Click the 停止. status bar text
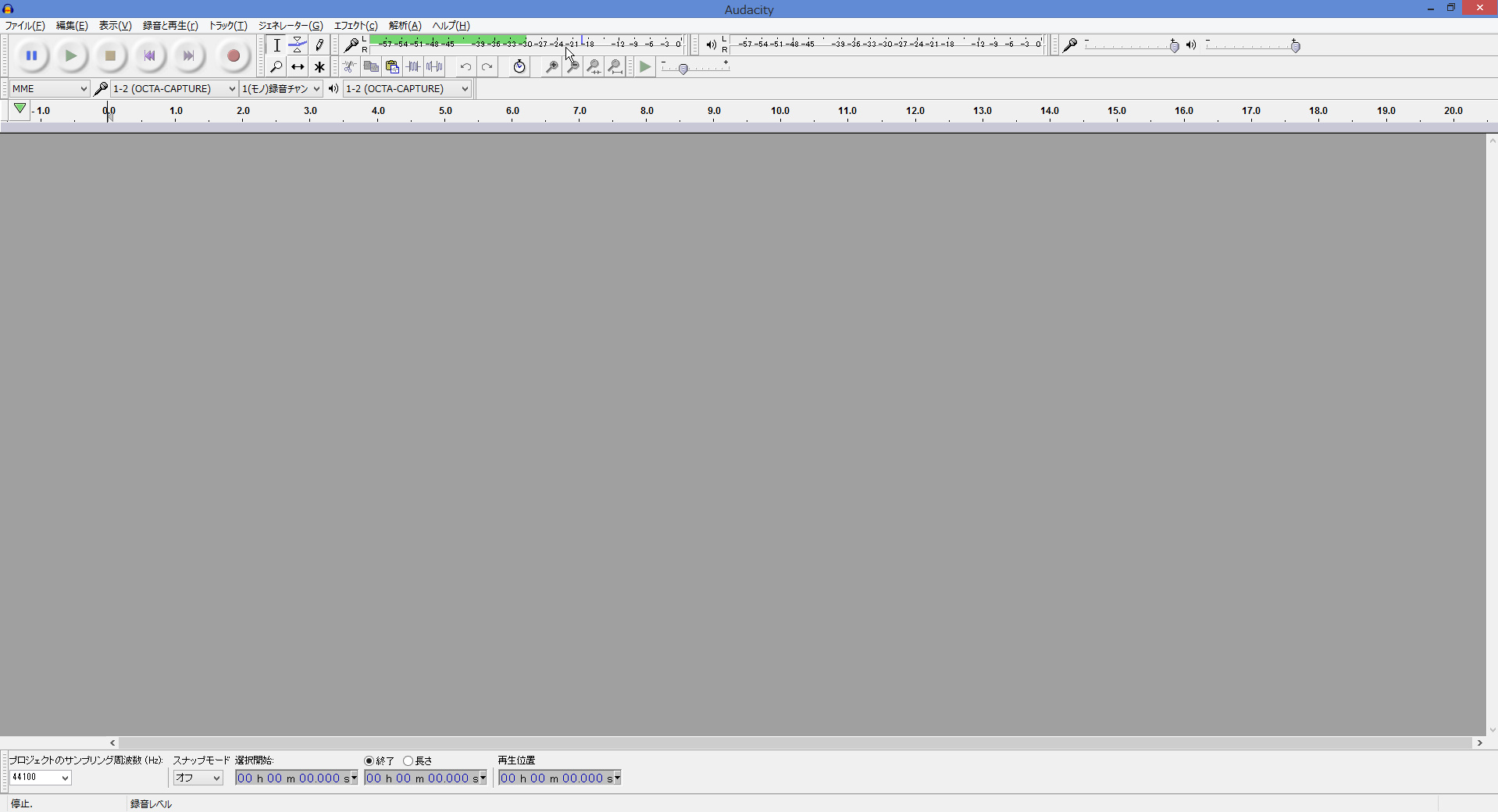The height and width of the screenshot is (812, 1498). 22,804
